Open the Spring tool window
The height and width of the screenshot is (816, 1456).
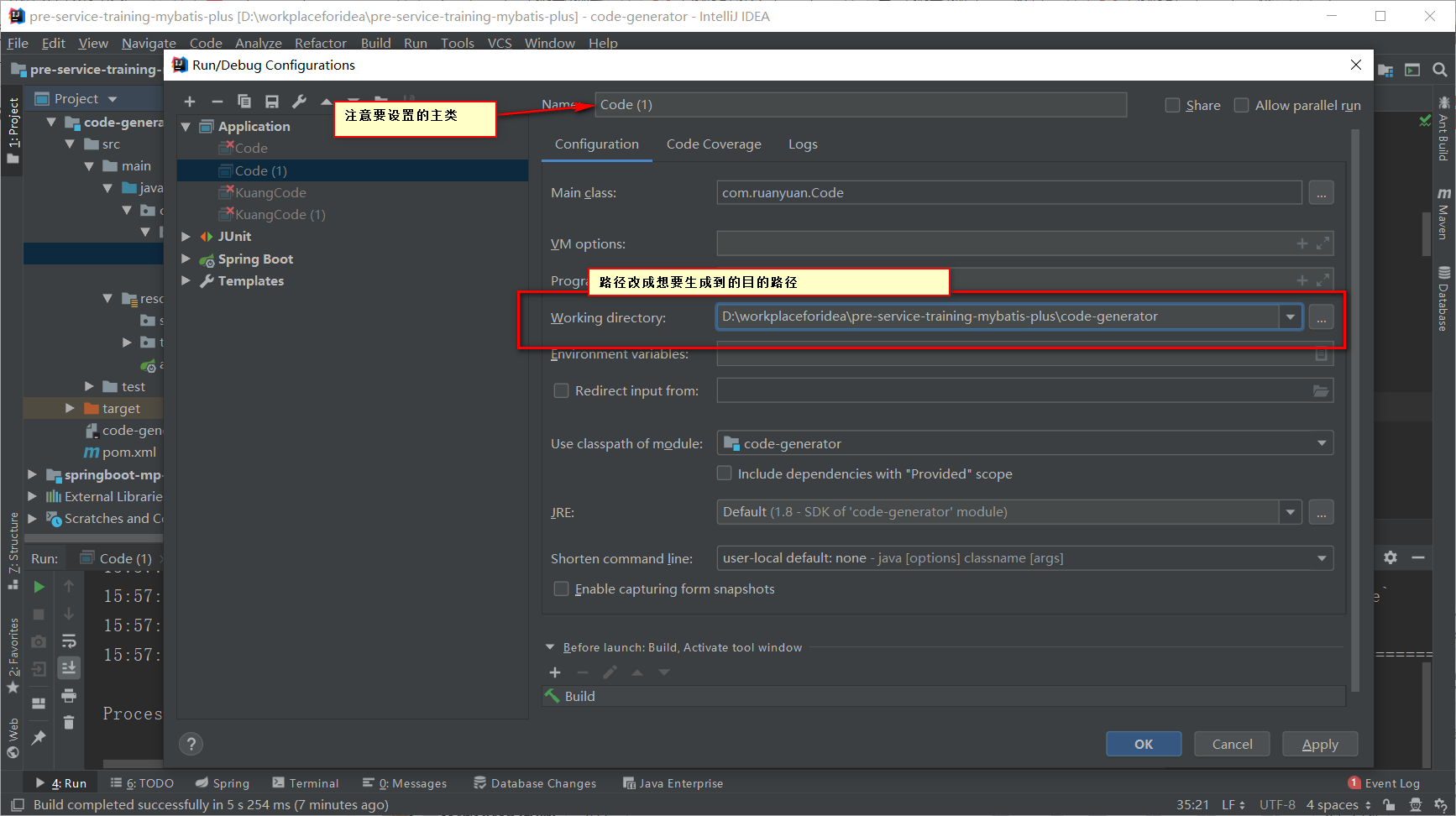(x=223, y=782)
